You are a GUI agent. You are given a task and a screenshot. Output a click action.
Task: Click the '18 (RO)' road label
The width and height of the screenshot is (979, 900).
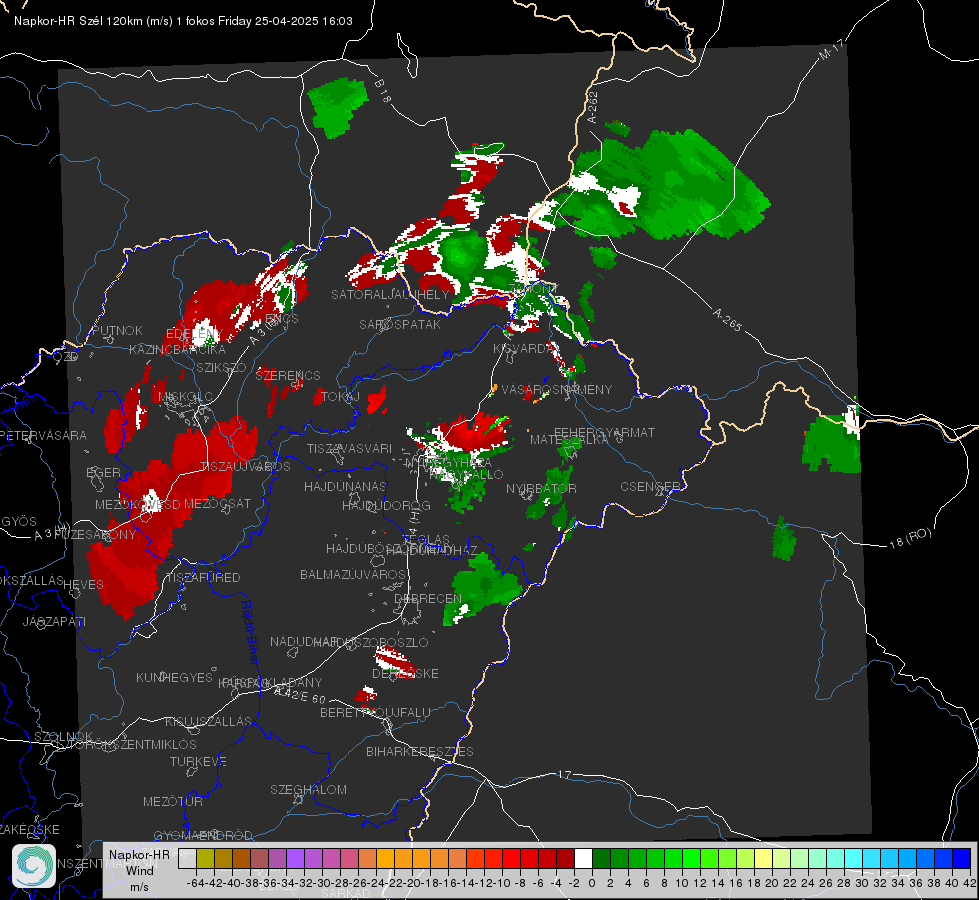(x=910, y=538)
